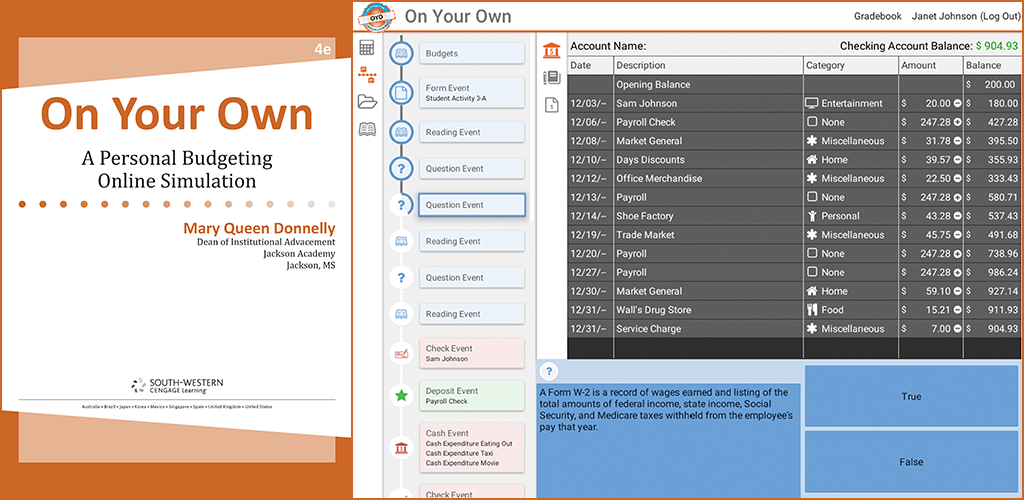Click Home icon in Days Discounts row
Screen dimensions: 1024x500
coord(812,160)
